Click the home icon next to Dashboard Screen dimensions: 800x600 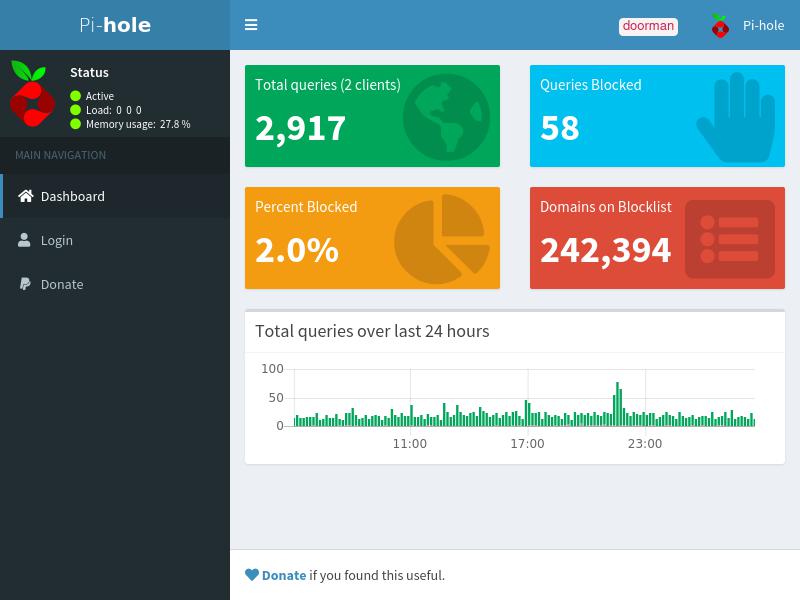26,196
